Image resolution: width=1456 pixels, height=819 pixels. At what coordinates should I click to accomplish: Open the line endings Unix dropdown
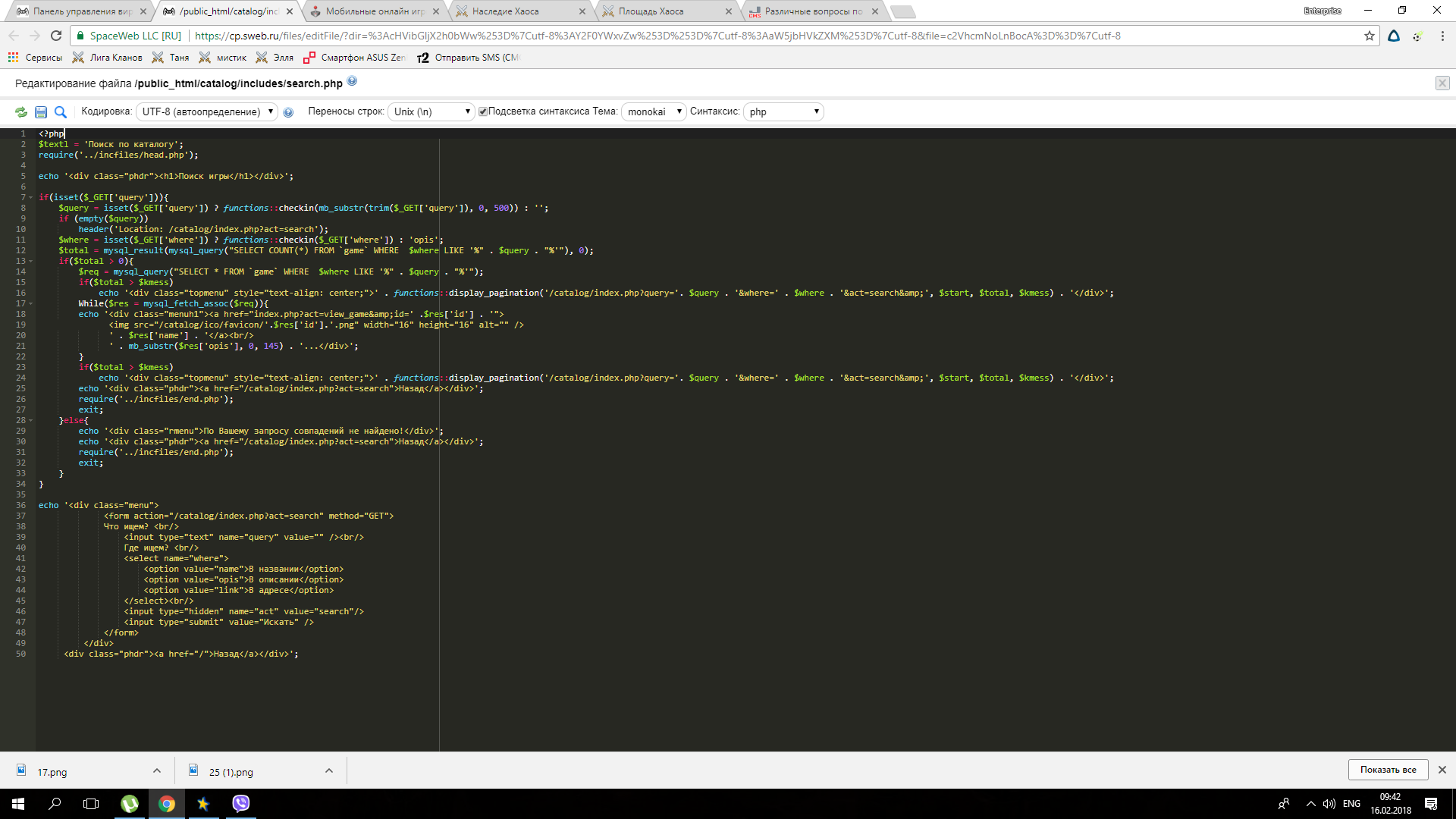[431, 111]
